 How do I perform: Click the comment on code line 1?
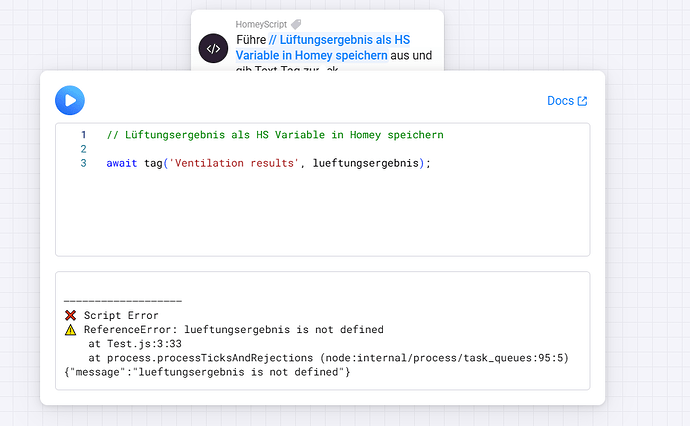[275, 135]
